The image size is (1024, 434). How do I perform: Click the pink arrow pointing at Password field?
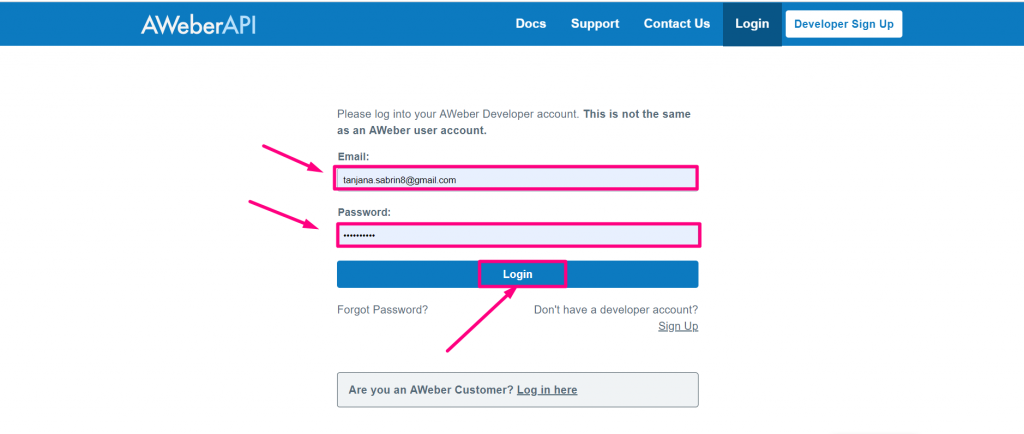285,215
